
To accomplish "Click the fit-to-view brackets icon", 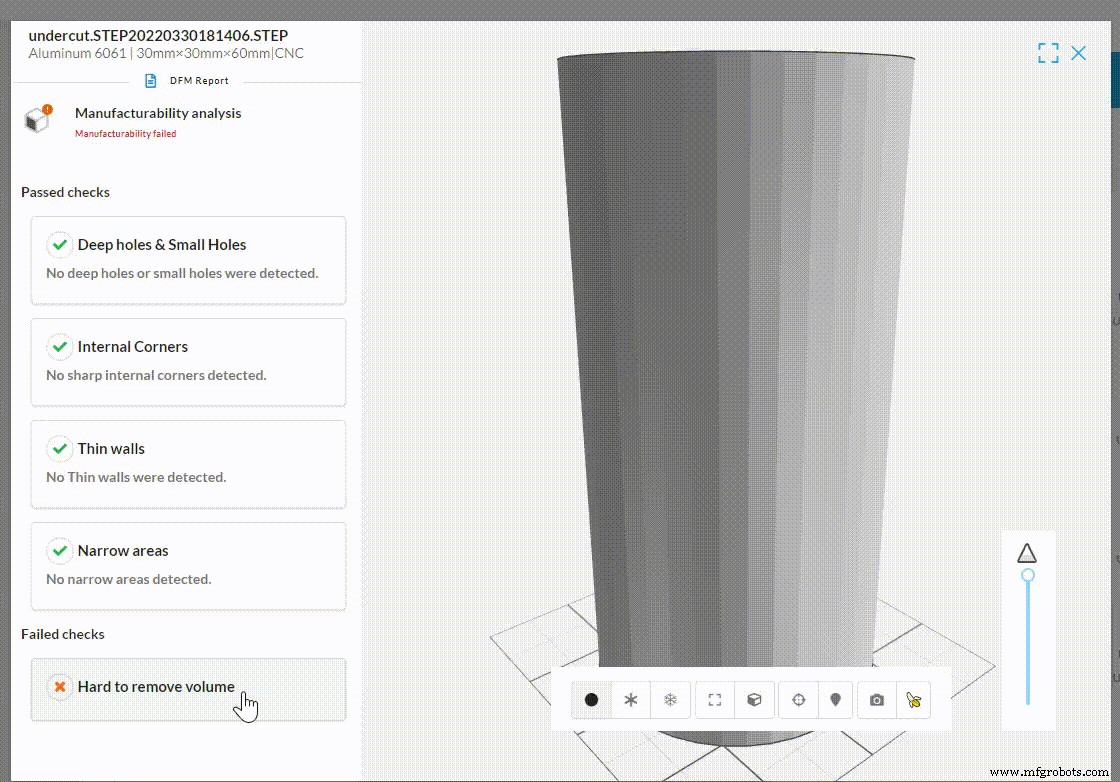I will (x=714, y=700).
